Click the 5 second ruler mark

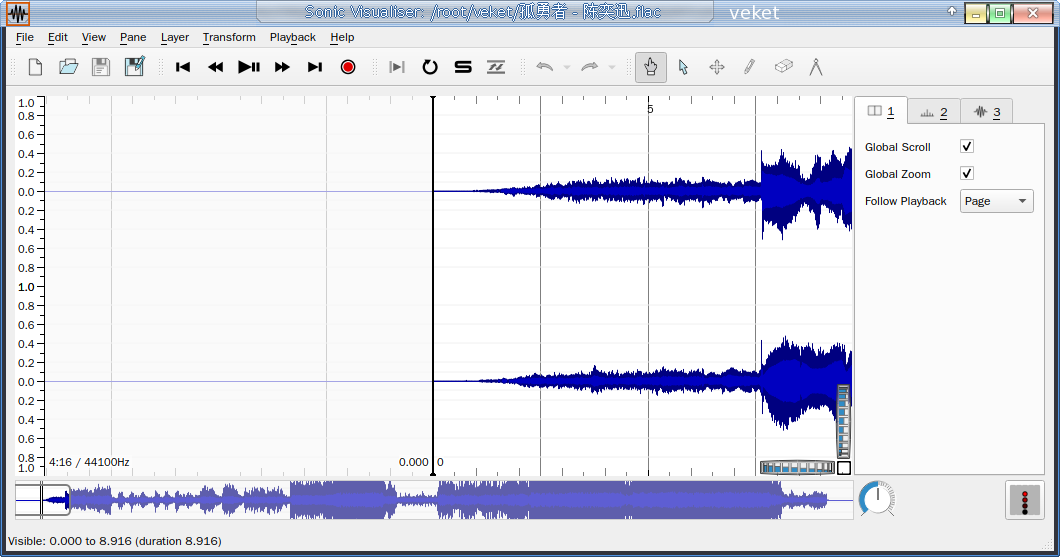coord(650,109)
